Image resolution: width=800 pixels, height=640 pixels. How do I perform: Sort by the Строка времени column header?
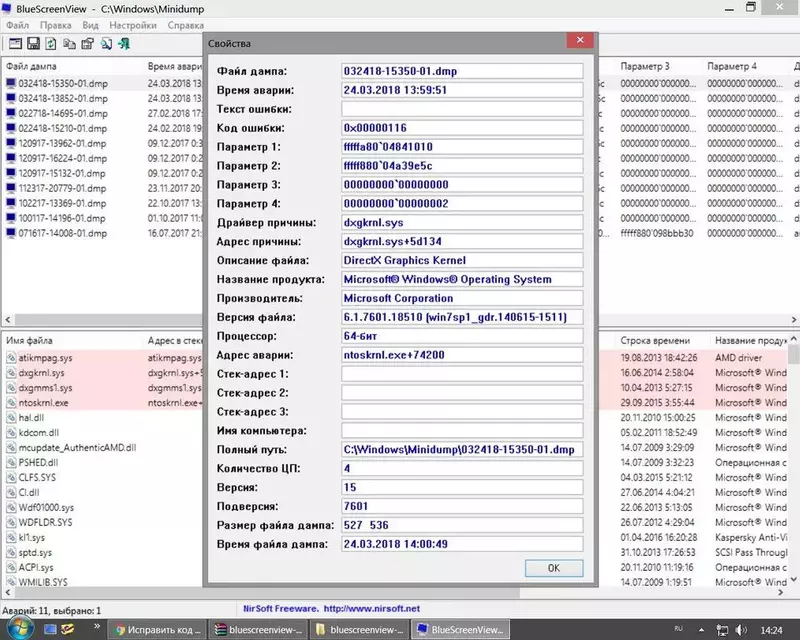click(655, 340)
